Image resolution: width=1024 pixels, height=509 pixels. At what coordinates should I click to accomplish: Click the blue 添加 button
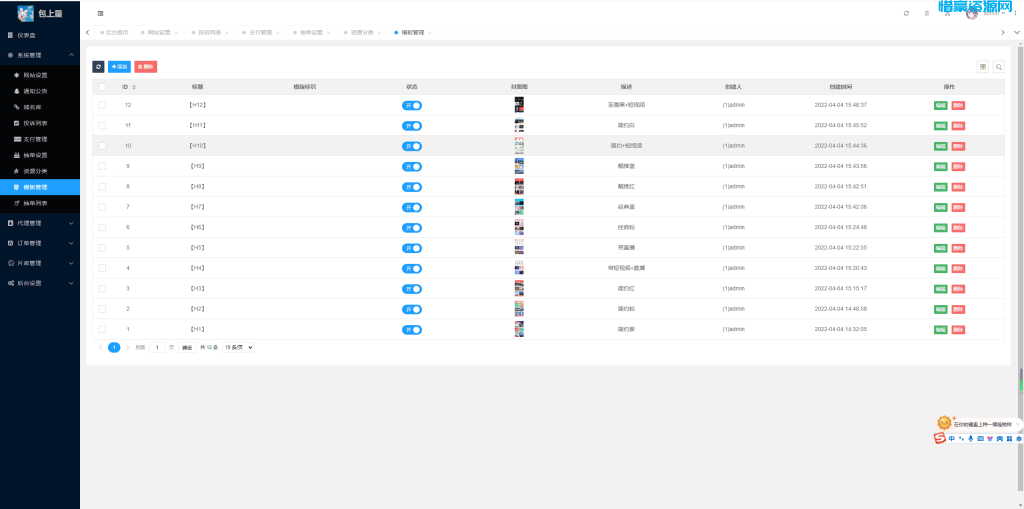coord(119,67)
